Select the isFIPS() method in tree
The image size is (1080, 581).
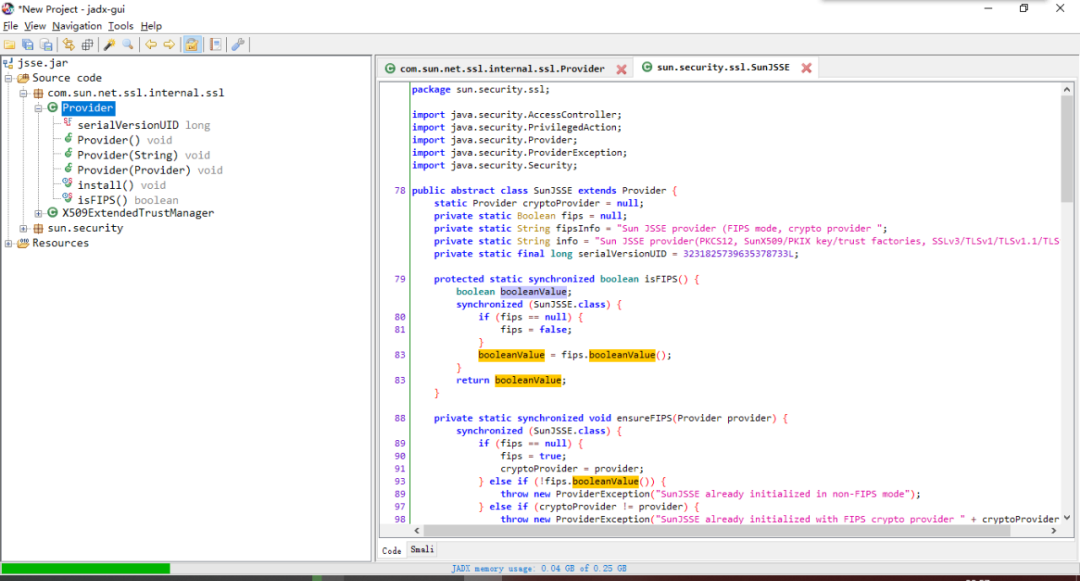point(127,200)
